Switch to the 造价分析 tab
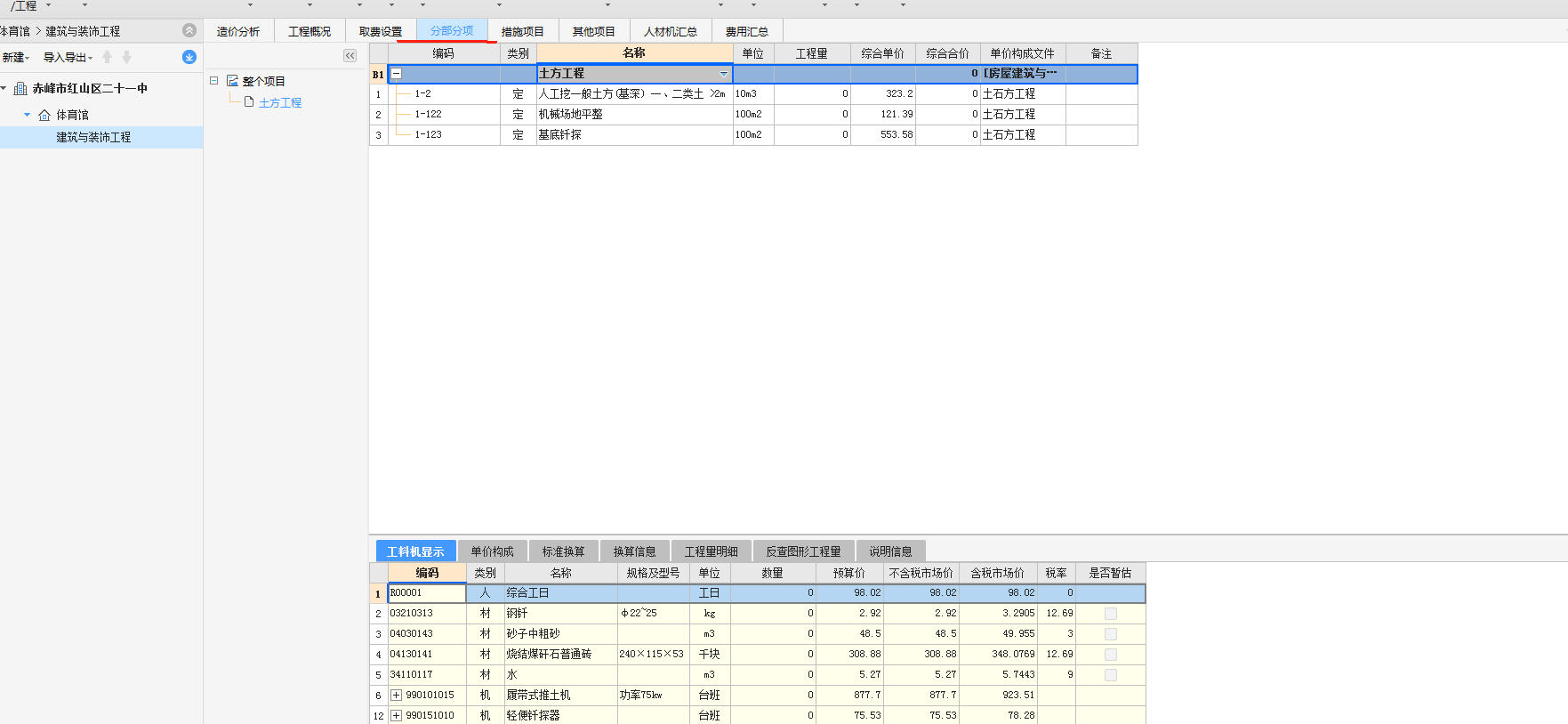This screenshot has height=724, width=1568. coord(238,31)
